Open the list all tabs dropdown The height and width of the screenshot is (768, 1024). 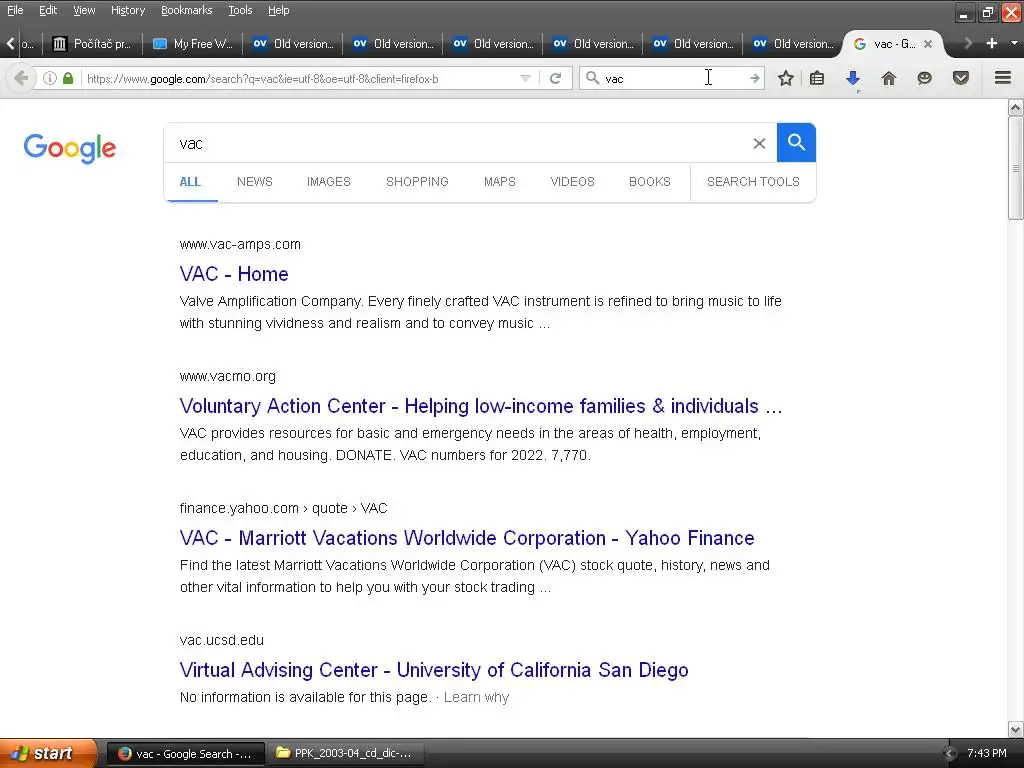click(x=1014, y=43)
